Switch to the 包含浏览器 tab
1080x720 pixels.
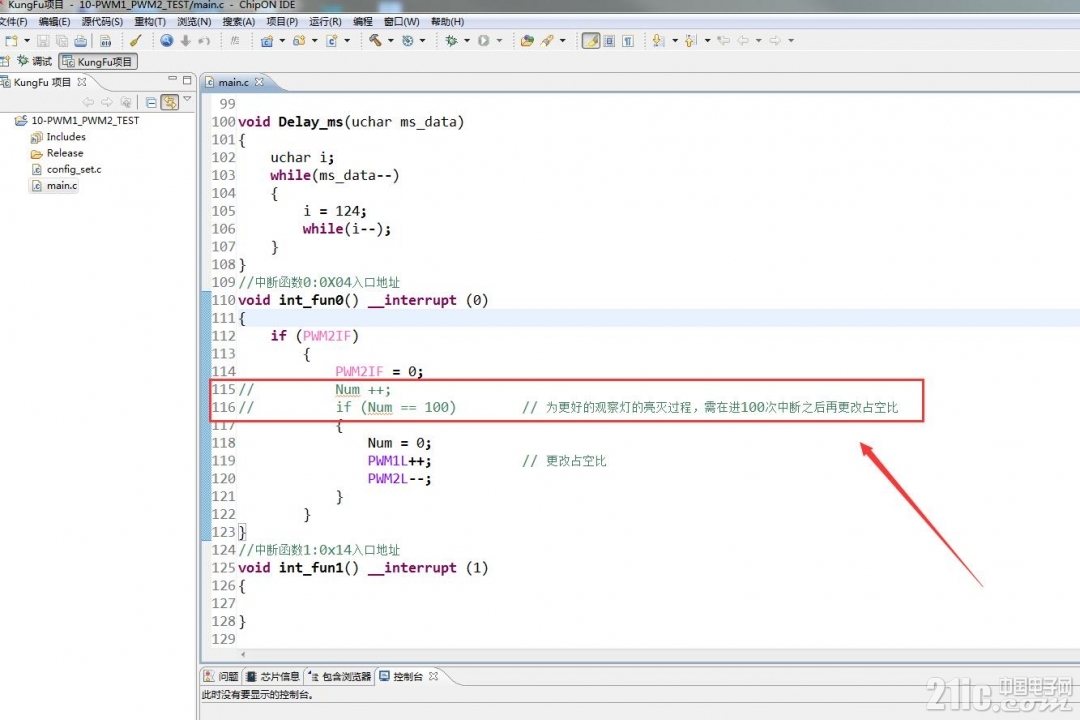pos(340,677)
